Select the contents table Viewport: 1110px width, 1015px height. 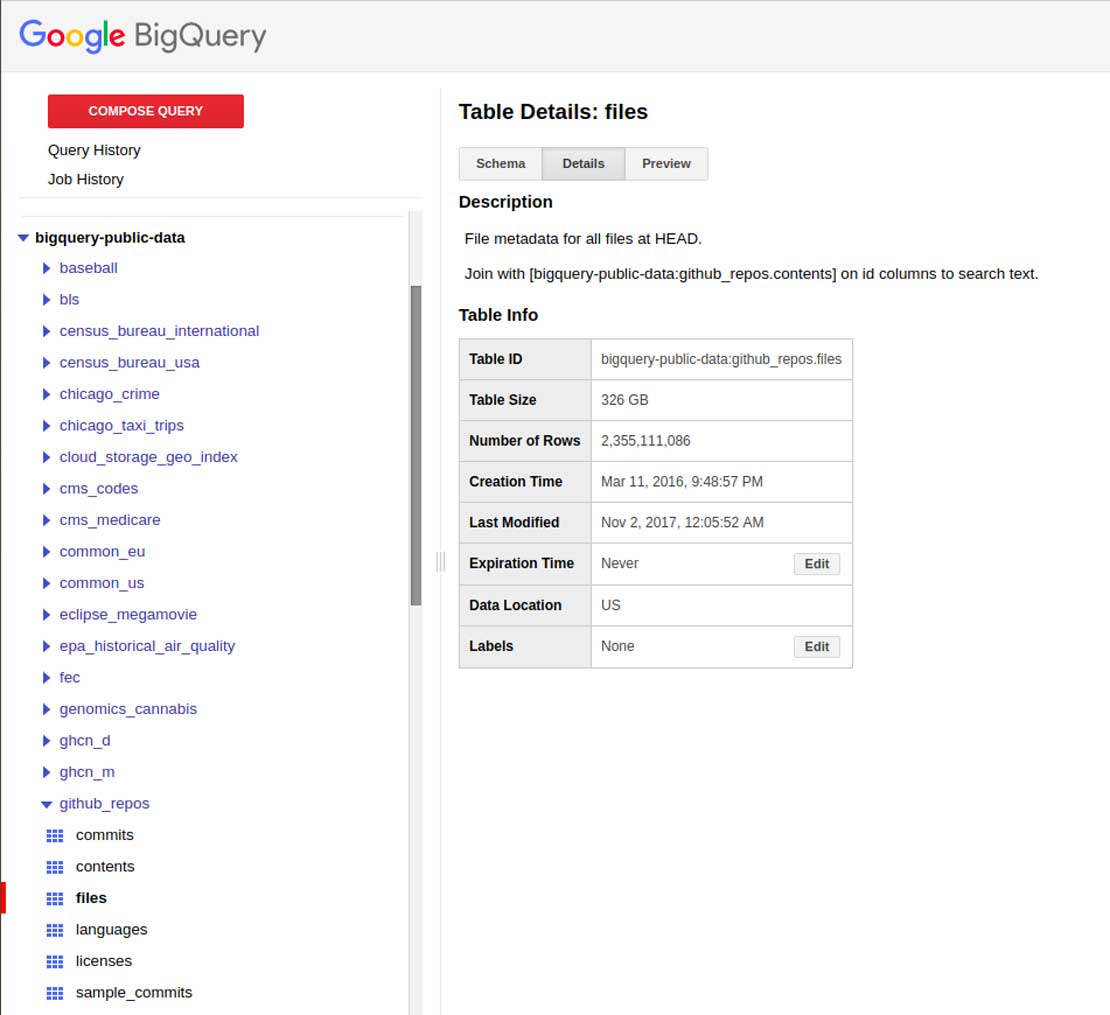point(105,867)
